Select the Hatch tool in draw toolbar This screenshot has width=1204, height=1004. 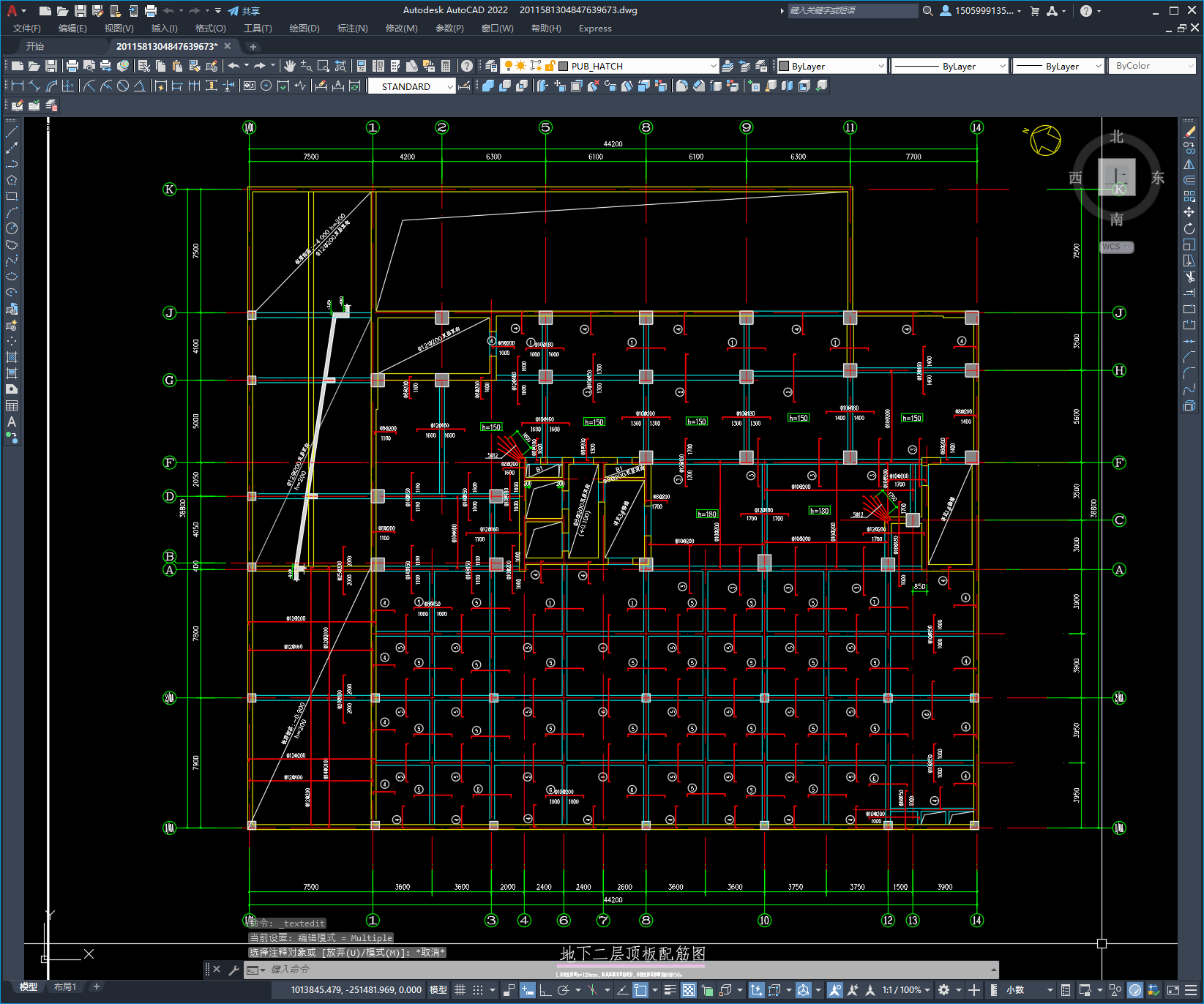11,357
